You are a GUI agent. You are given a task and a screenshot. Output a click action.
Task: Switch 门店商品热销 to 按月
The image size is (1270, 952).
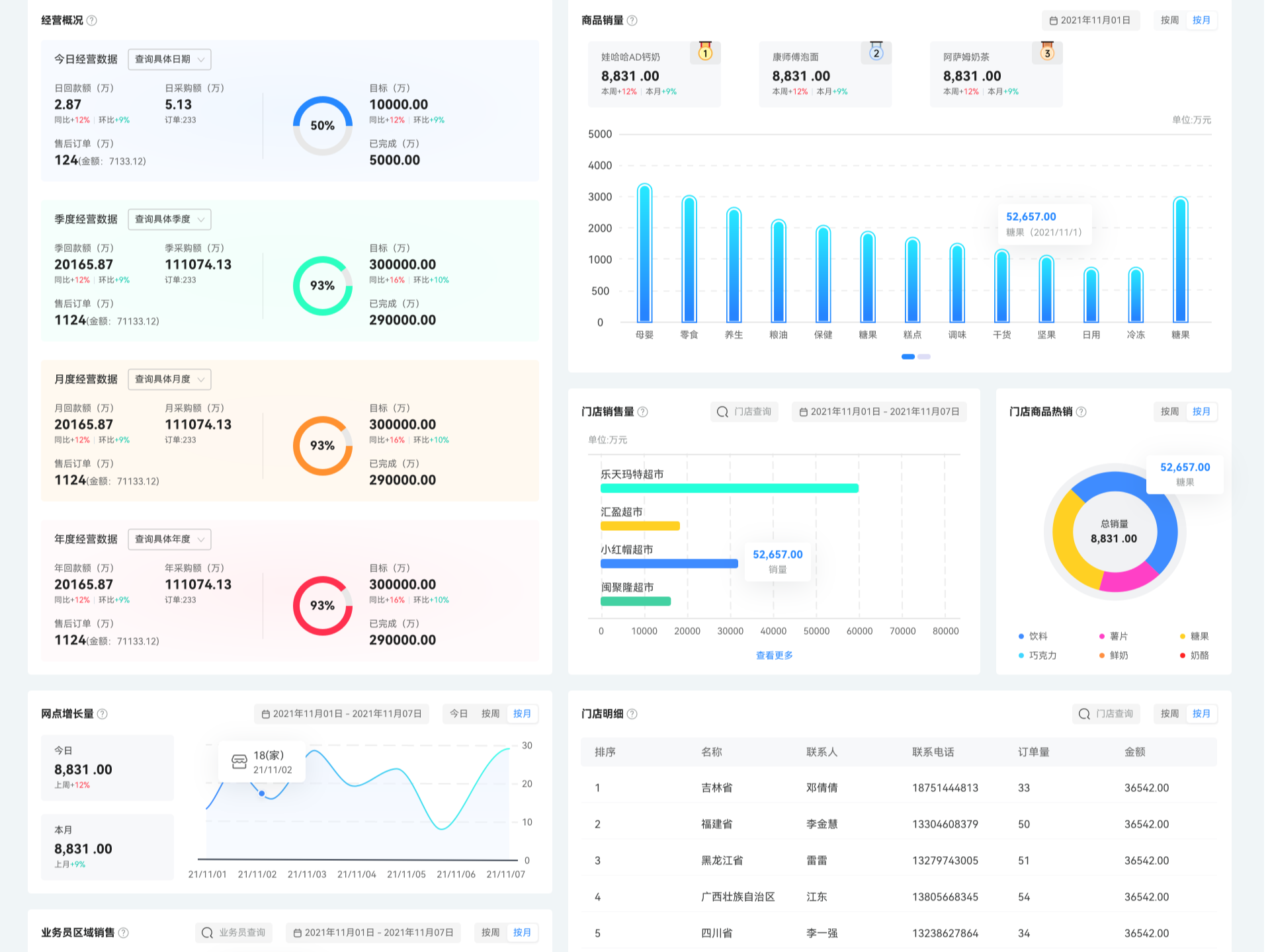[1201, 412]
